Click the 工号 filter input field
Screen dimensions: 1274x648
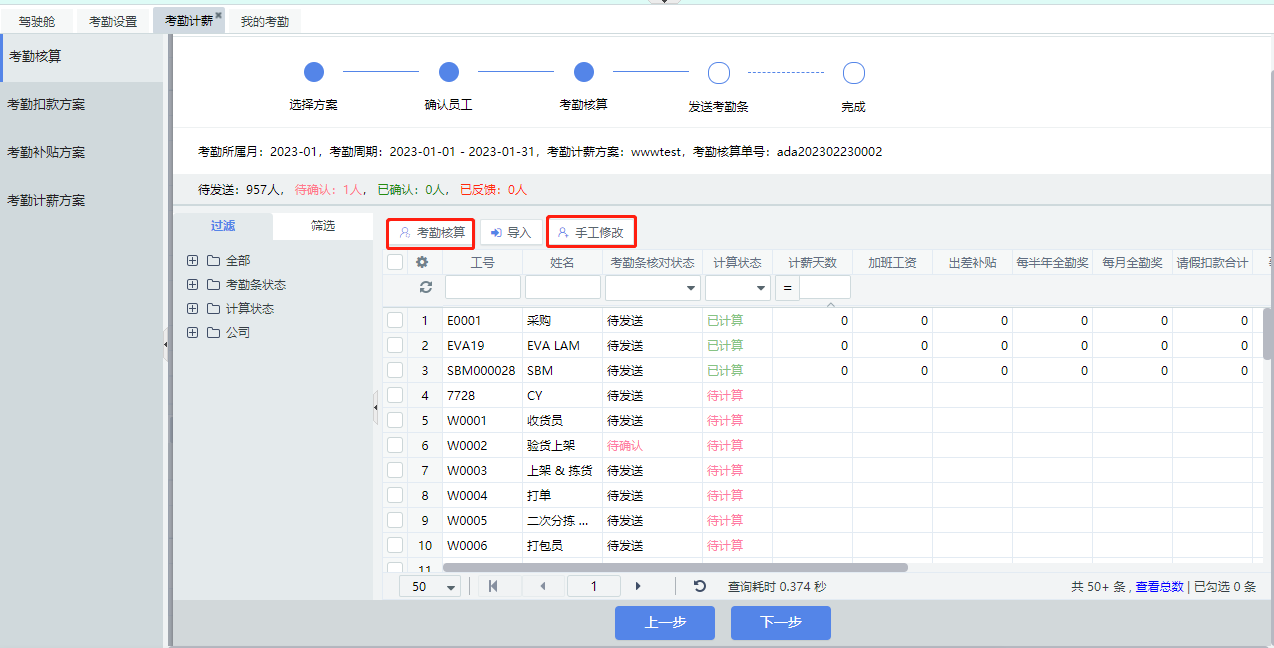click(x=483, y=288)
